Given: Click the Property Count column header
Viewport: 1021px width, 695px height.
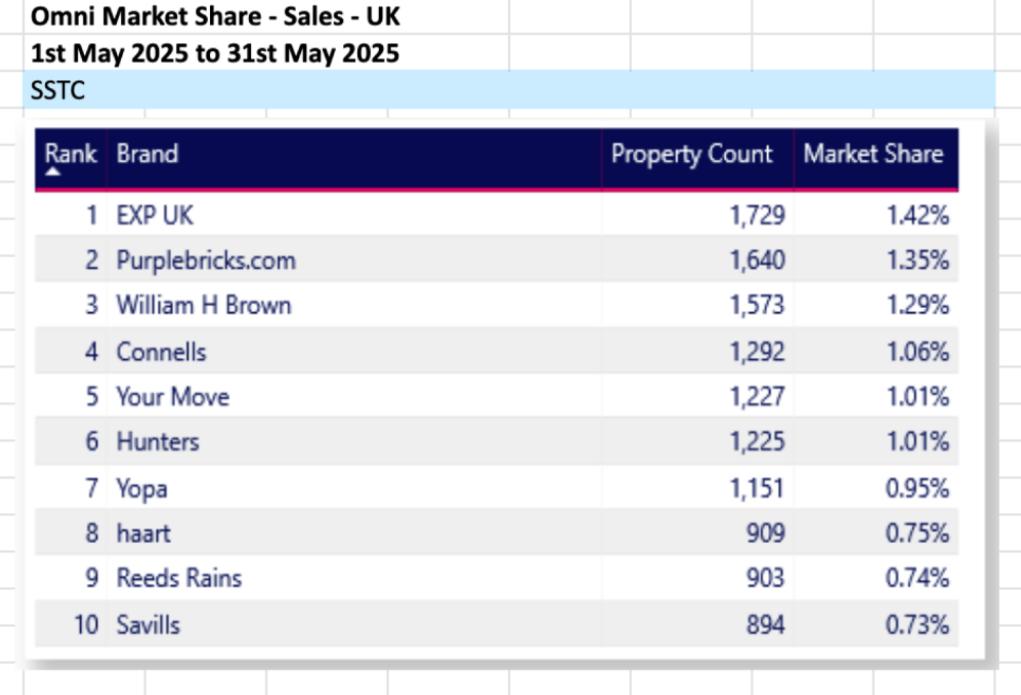Looking at the screenshot, I should pyautogui.click(x=691, y=154).
